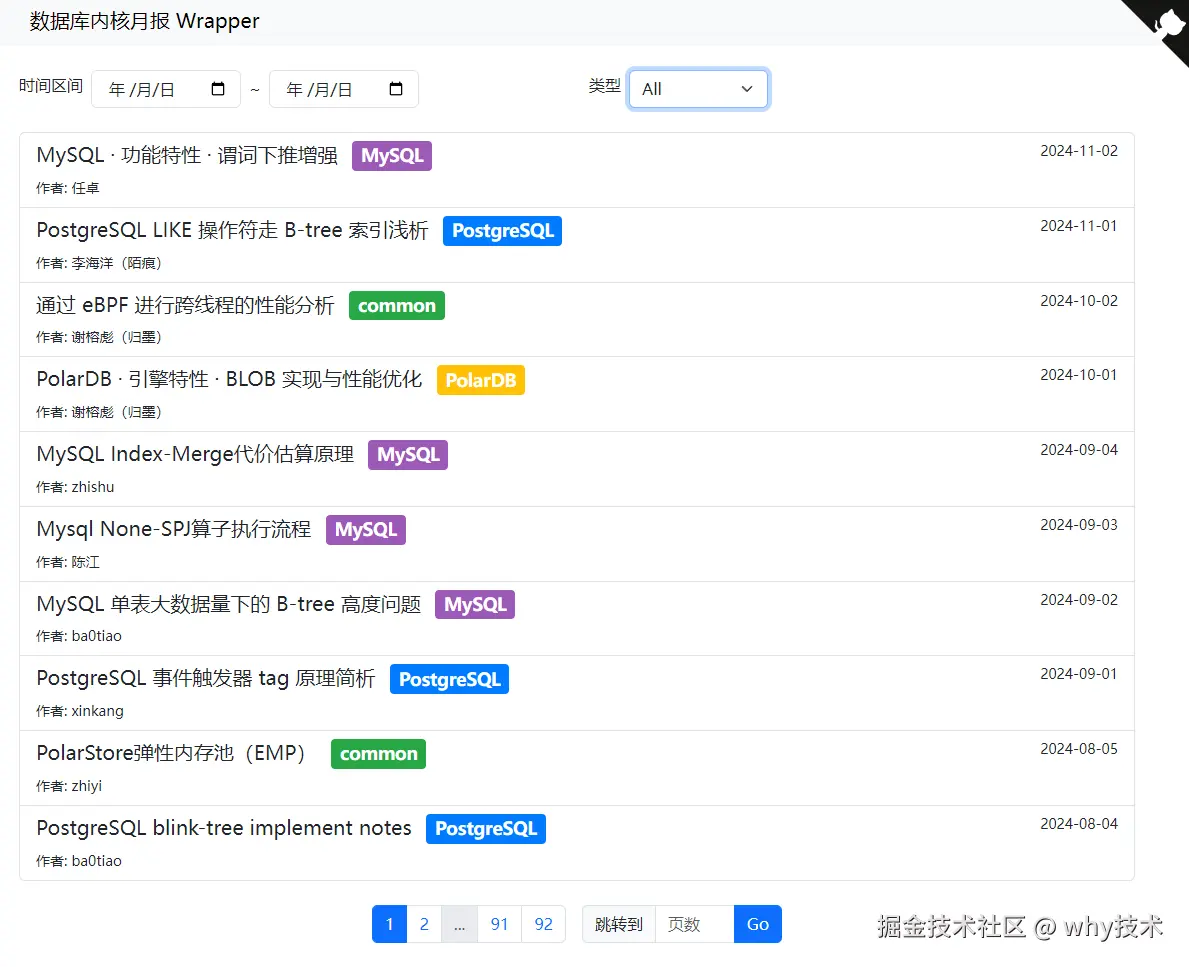Click the date 2024-09-01
1189x967 pixels.
click(1078, 674)
